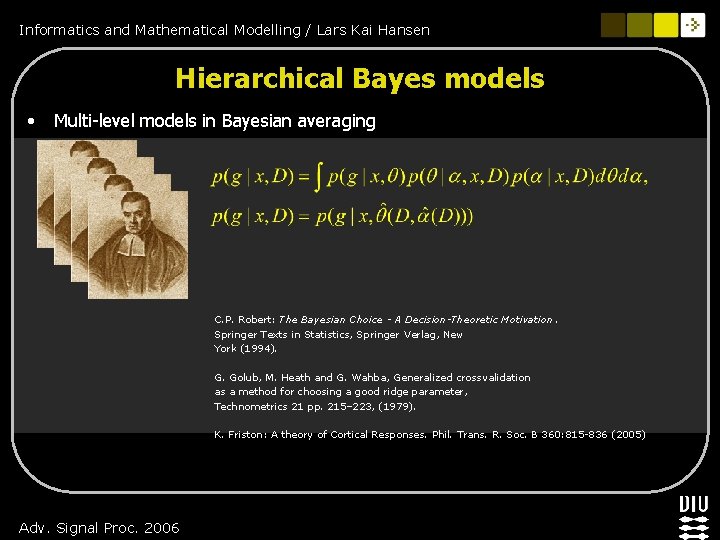Image resolution: width=720 pixels, height=540 pixels.
Task: Click the olive square swatch
Action: click(639, 25)
